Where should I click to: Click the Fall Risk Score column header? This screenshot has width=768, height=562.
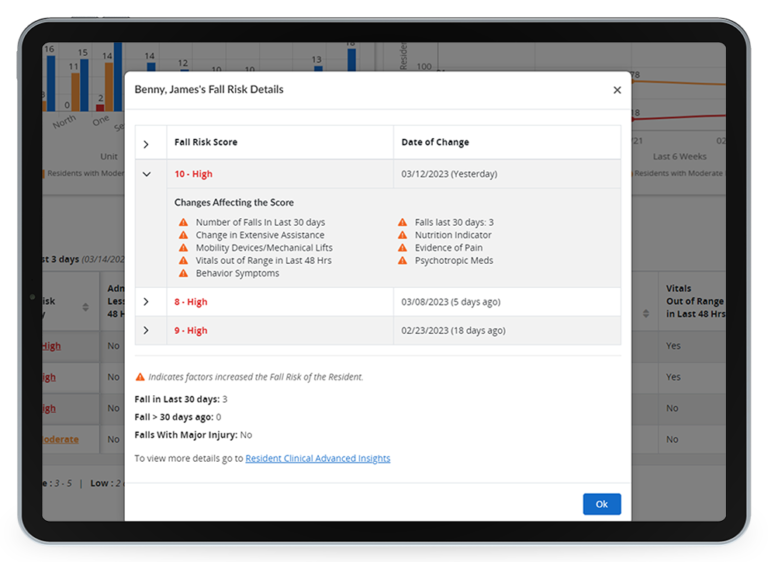click(206, 143)
